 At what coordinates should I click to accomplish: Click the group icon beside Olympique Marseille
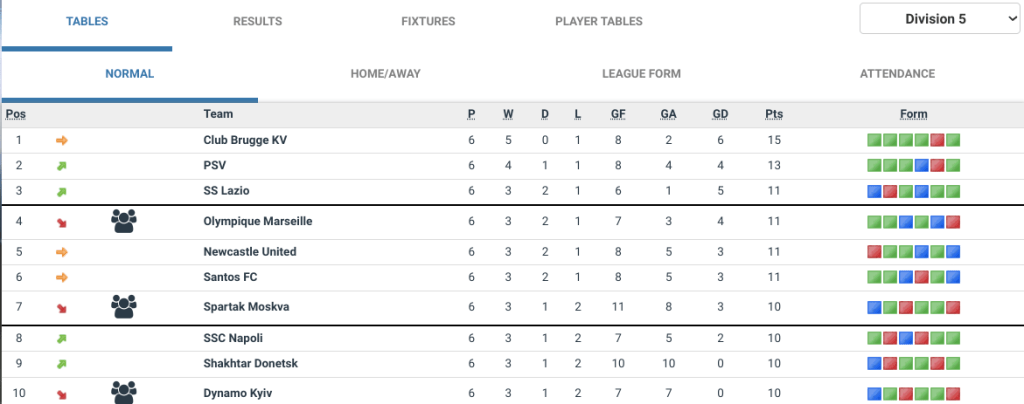pyautogui.click(x=124, y=221)
